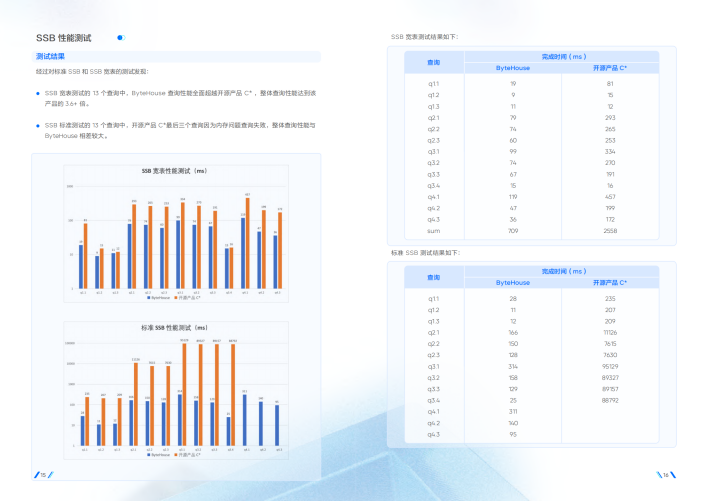Click the 标准 SSB 测试结果如下 caption
710x501 pixels.
[x=426, y=253]
